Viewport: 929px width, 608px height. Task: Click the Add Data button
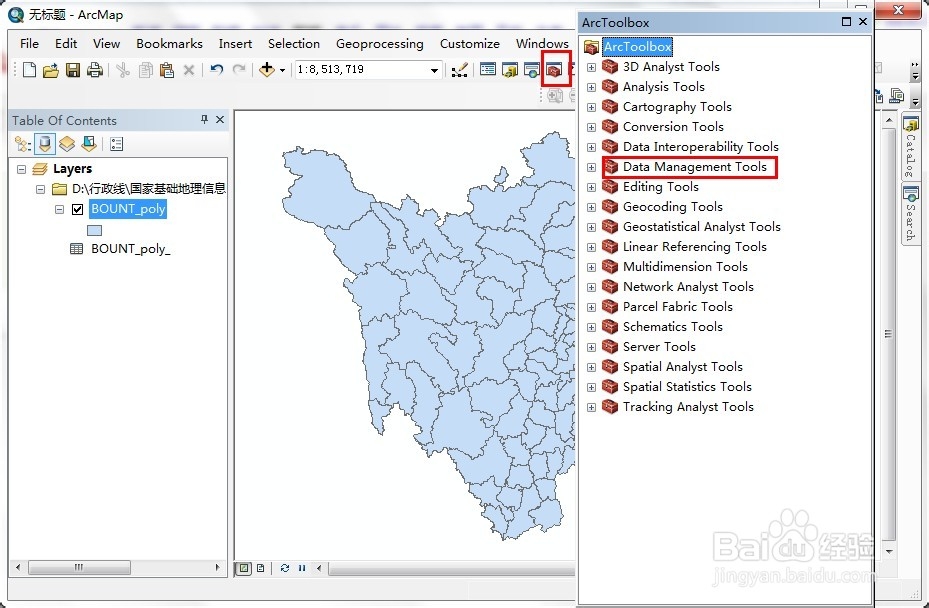click(x=267, y=69)
